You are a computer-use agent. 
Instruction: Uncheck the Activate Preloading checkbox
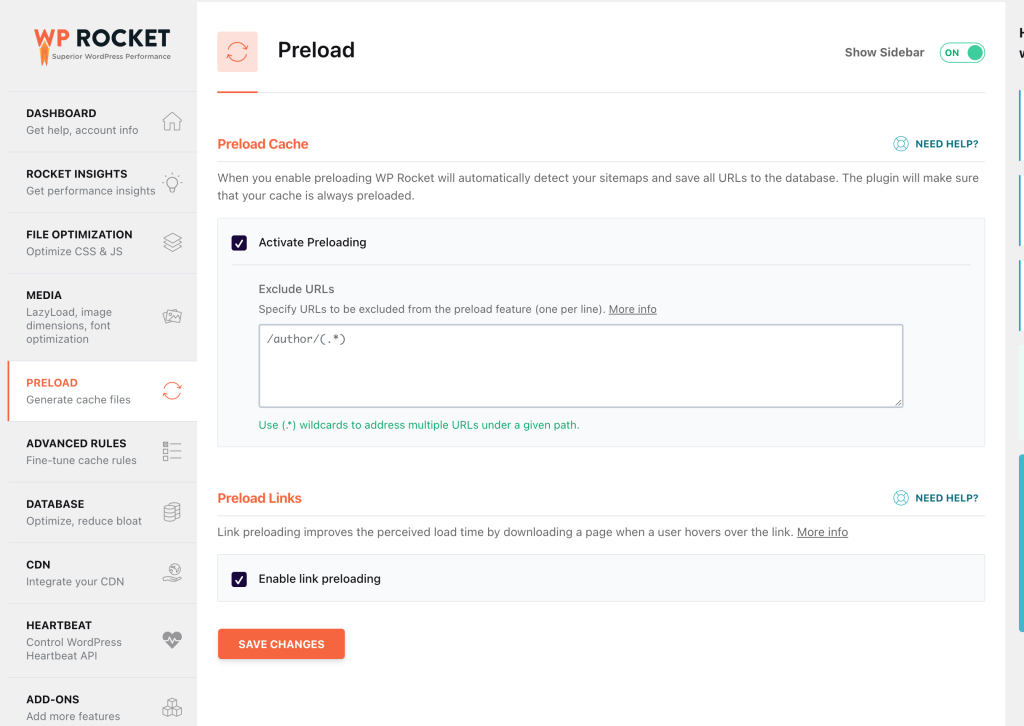239,242
